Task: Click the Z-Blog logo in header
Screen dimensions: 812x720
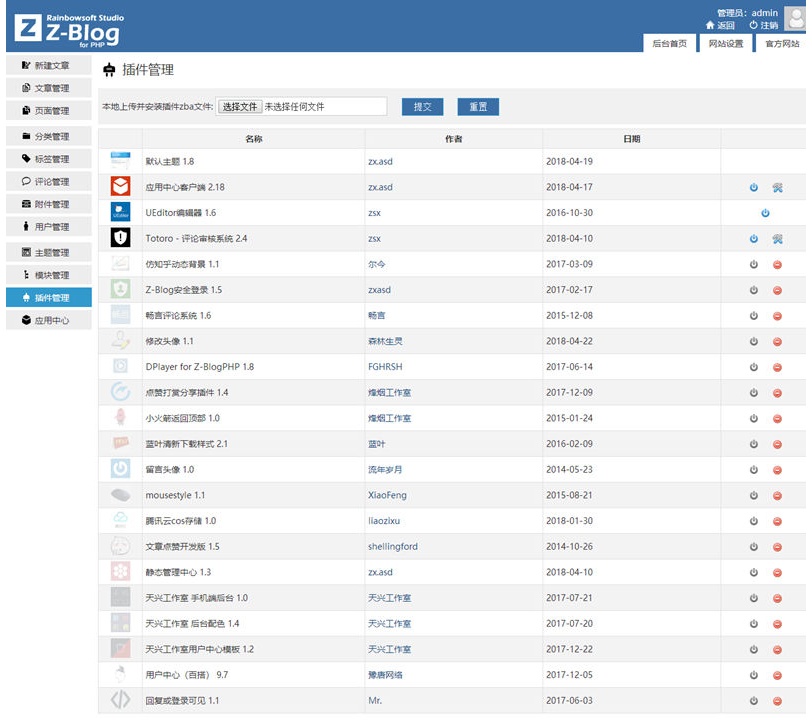Action: pos(68,30)
